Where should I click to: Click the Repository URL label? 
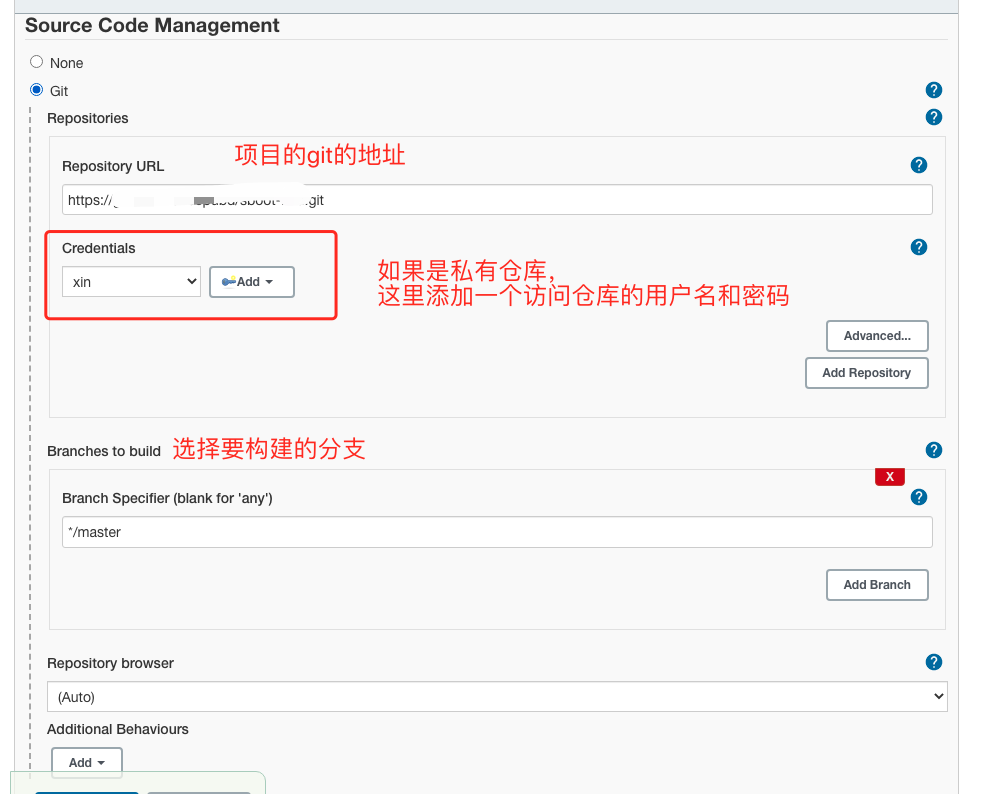(113, 166)
